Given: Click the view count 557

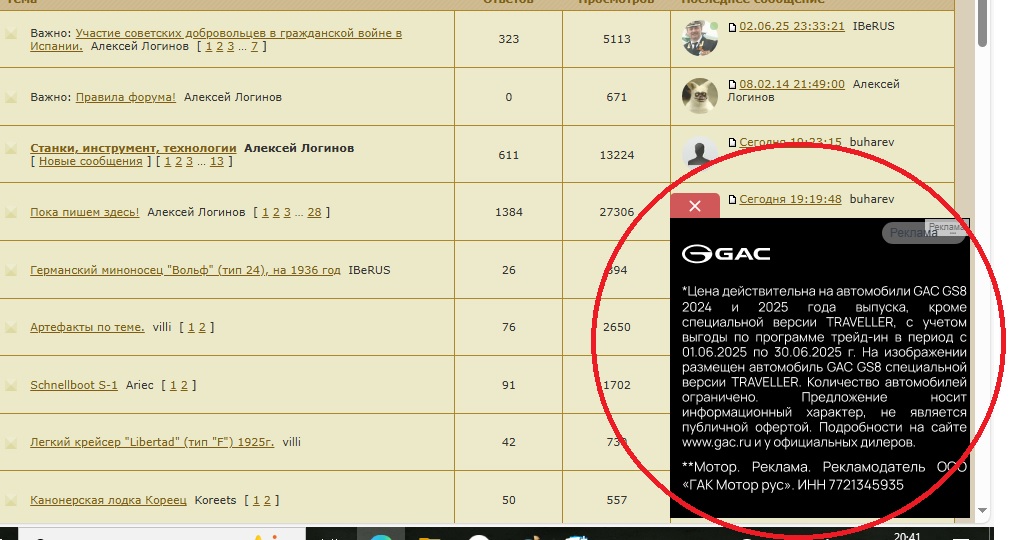Looking at the screenshot, I should [616, 500].
